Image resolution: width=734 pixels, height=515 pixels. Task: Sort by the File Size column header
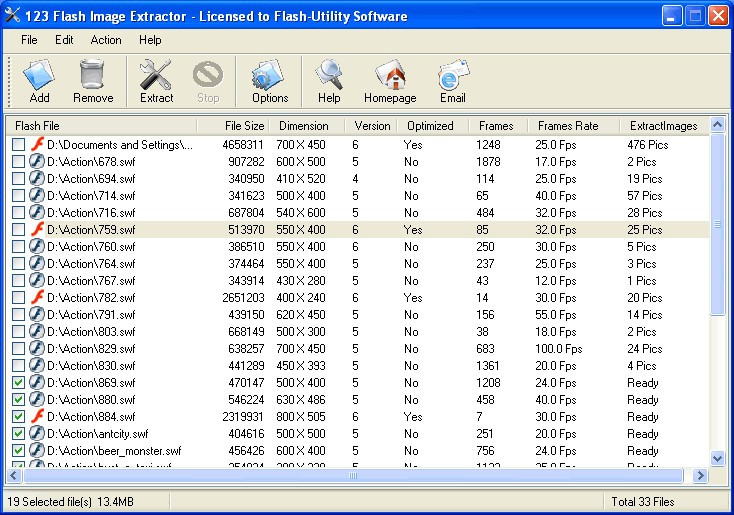pyautogui.click(x=233, y=125)
